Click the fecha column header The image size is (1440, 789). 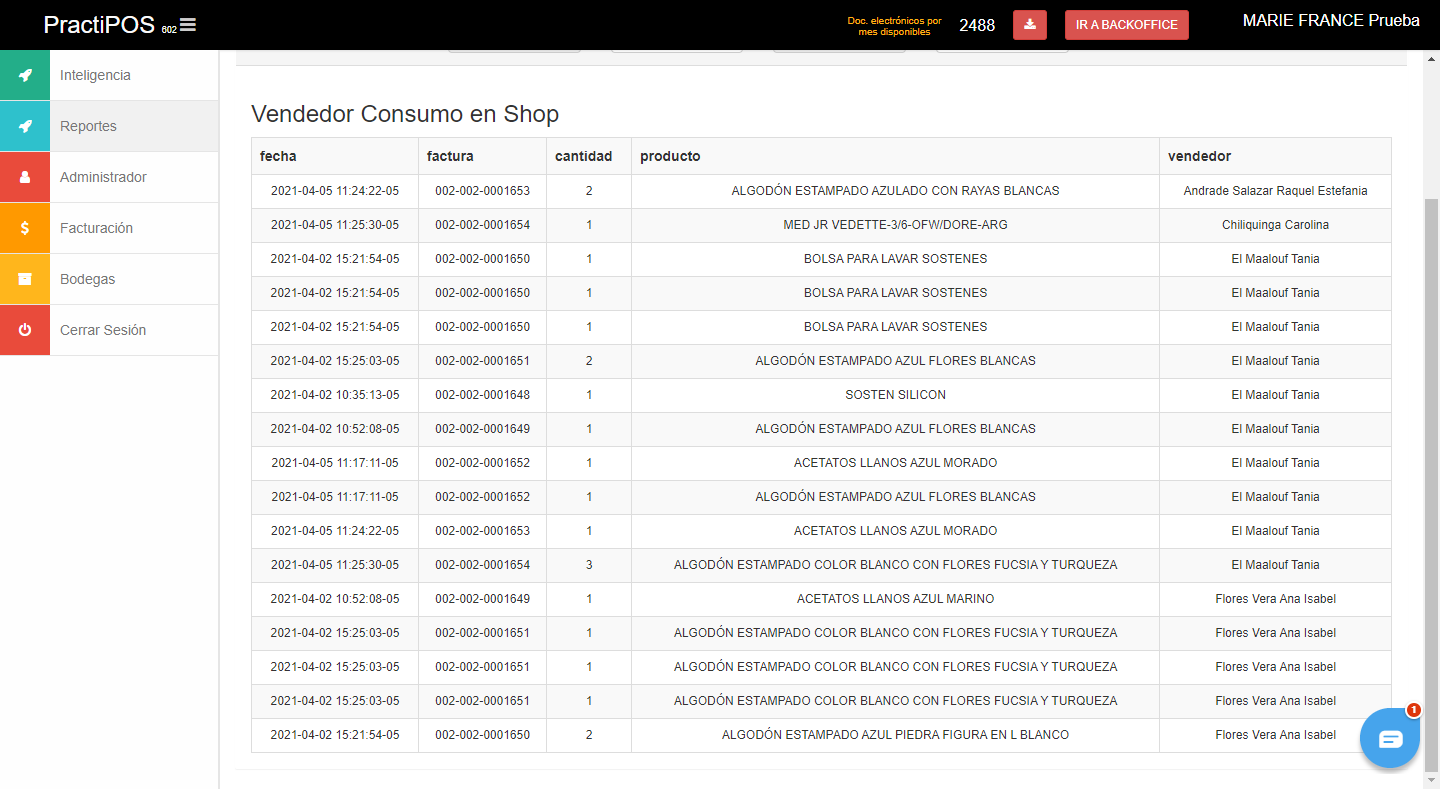(x=278, y=156)
